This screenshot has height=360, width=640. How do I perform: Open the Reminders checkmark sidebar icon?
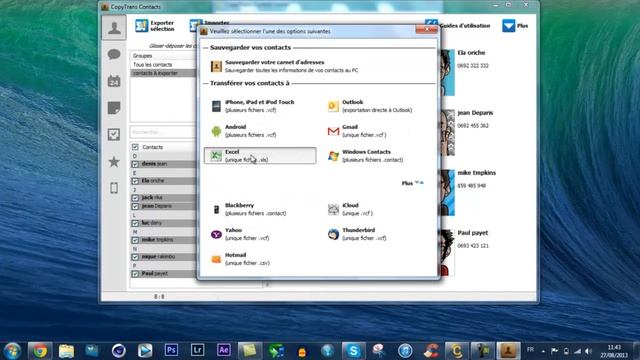tap(114, 135)
